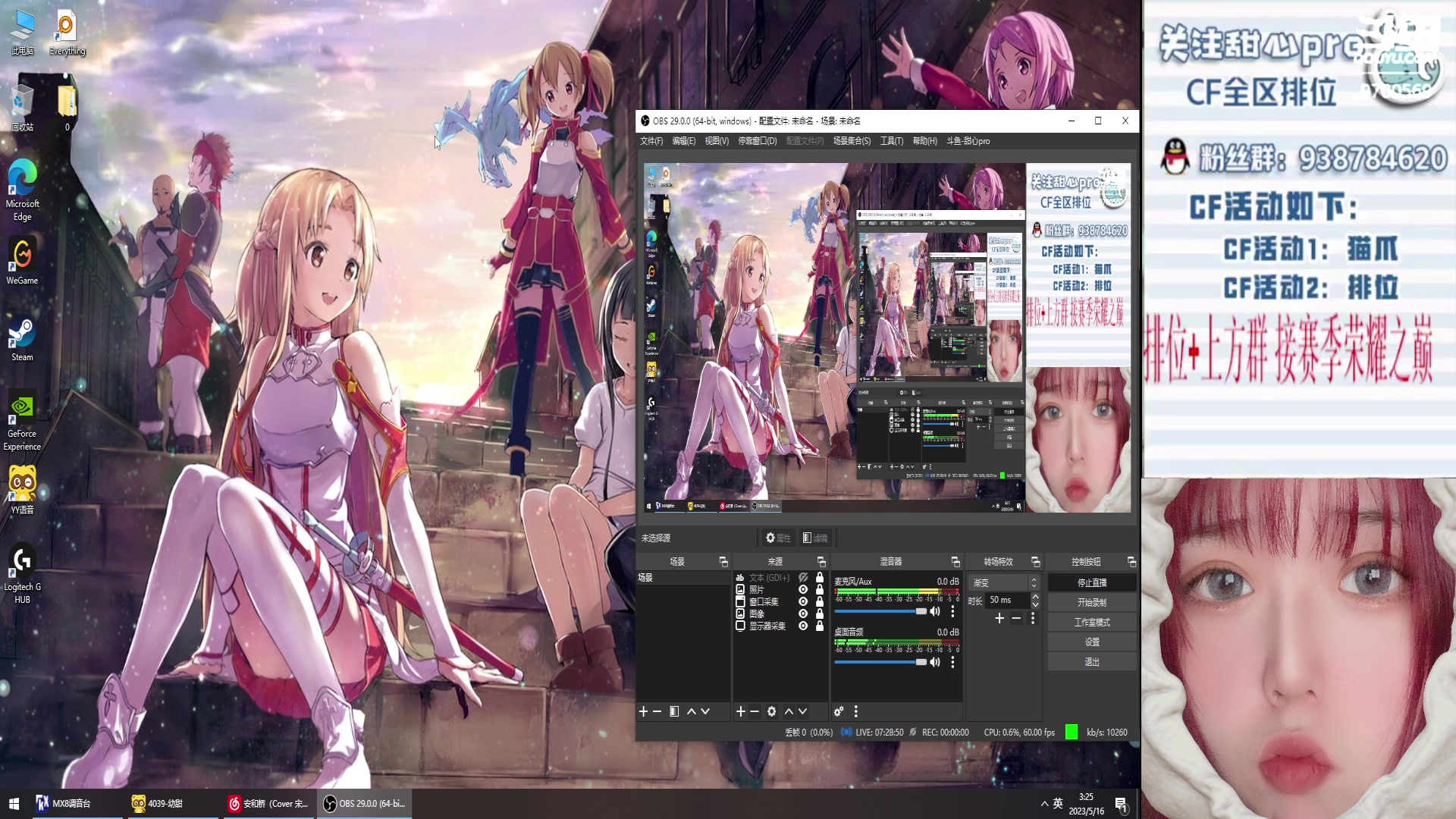Click the 开始录制 button

tap(1091, 602)
